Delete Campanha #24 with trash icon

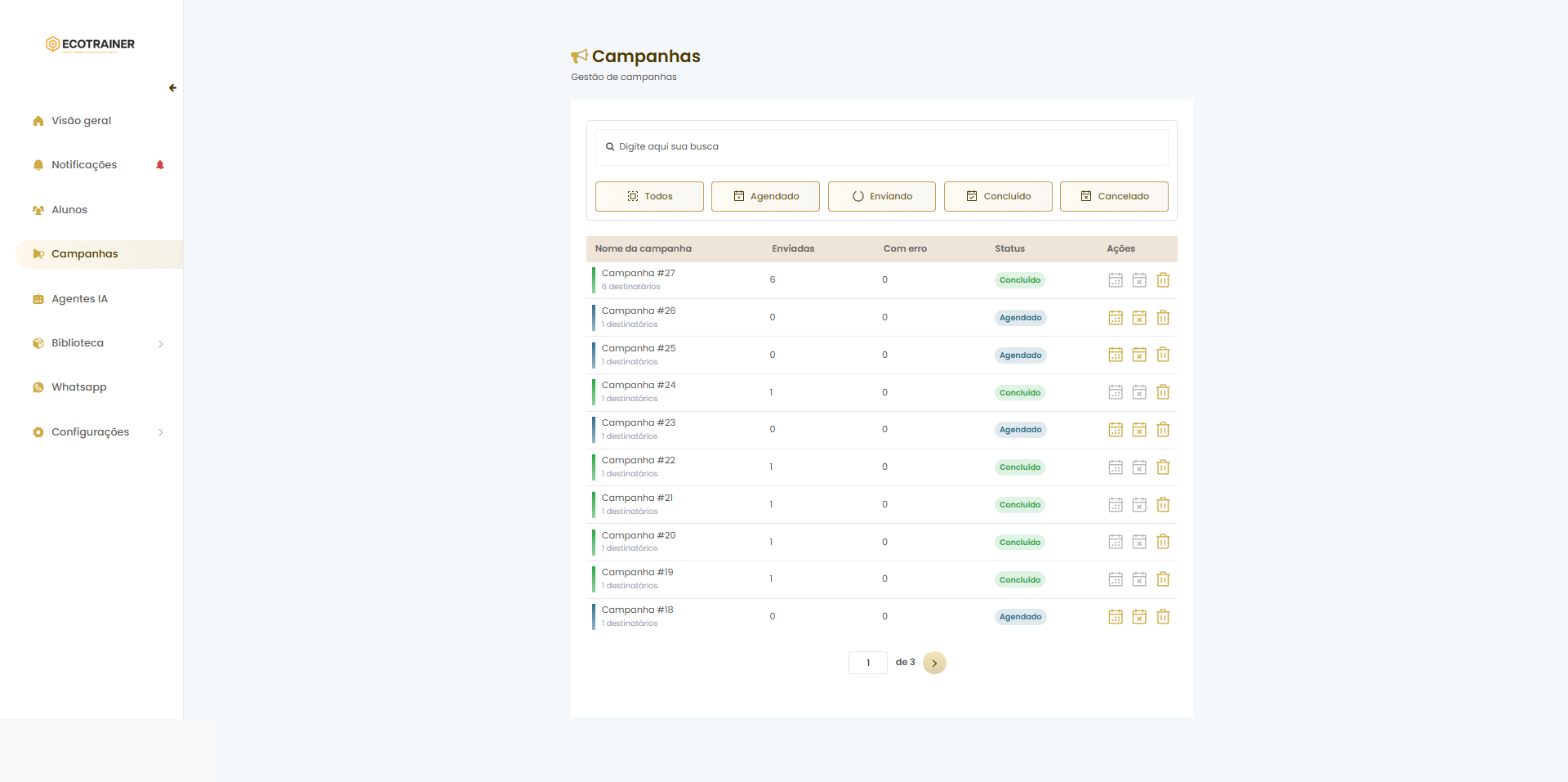point(1163,392)
